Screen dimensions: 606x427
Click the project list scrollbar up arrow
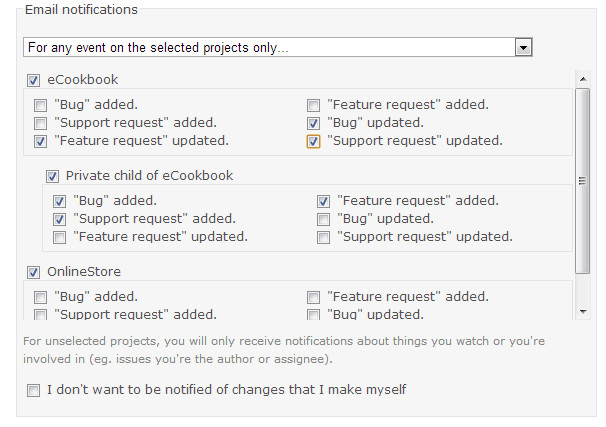point(583,79)
